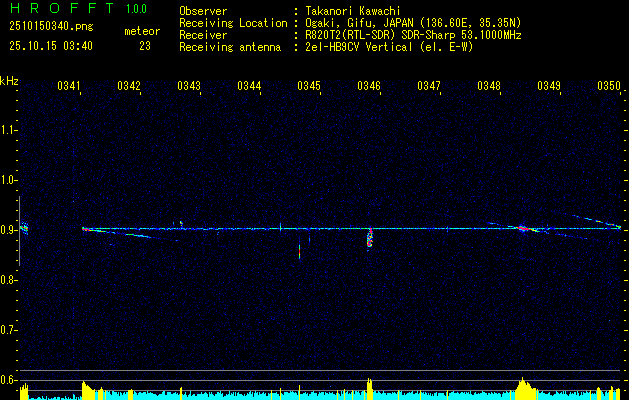The height and width of the screenshot is (400, 629).
Task: Click the Observer field label
Action: (x=203, y=11)
